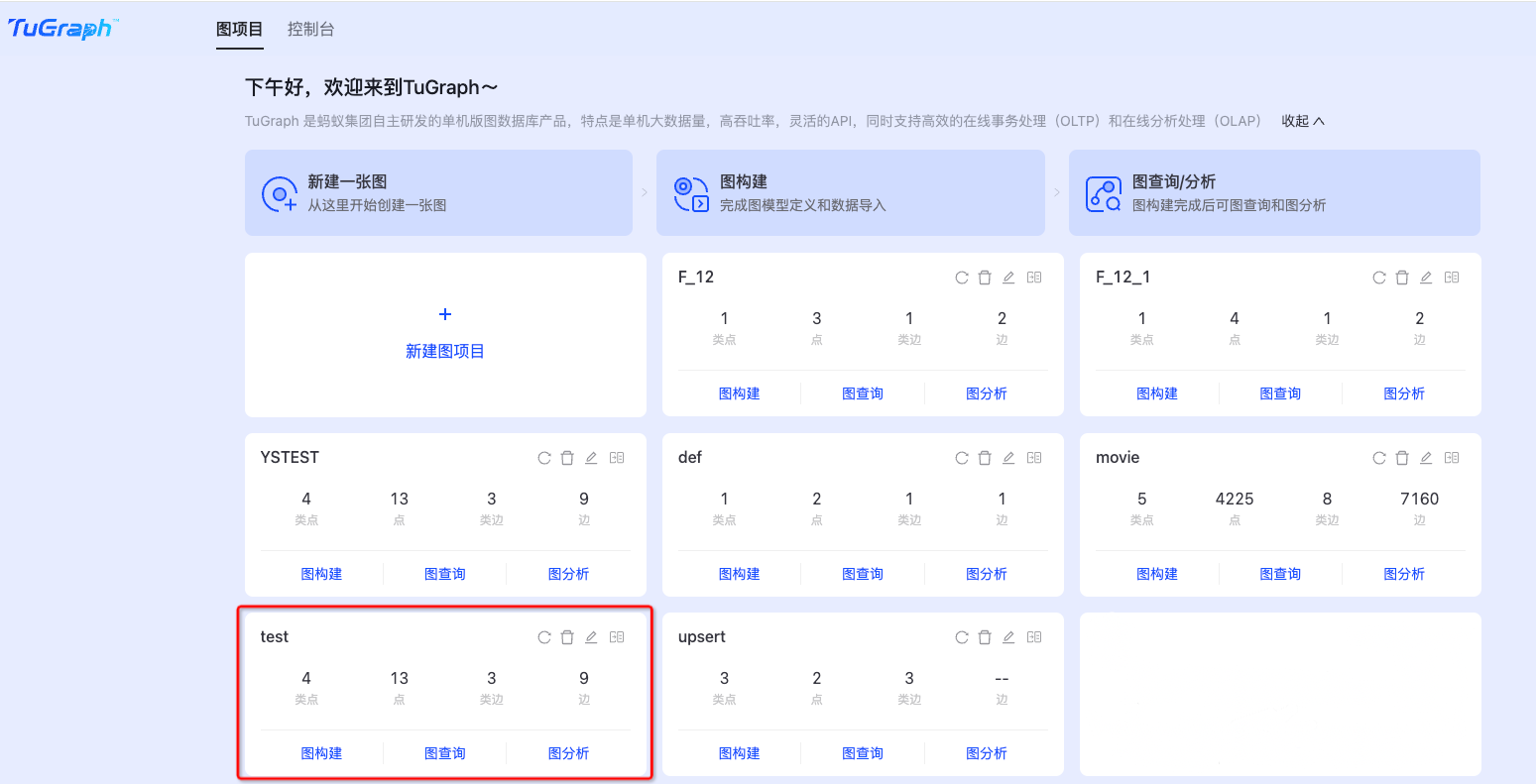
Task: Open 图构建 for the def graph
Action: point(740,574)
